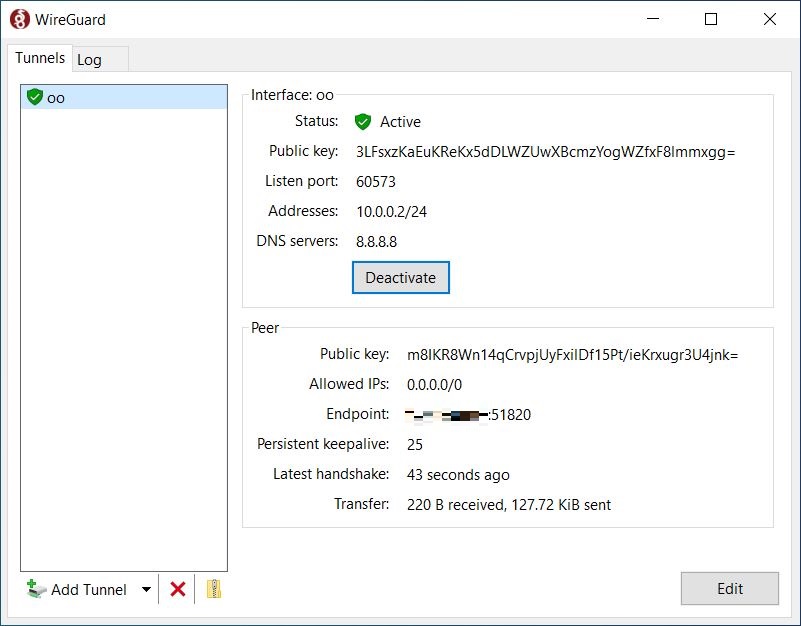Click the Add Tunnel plus icon

point(36,589)
